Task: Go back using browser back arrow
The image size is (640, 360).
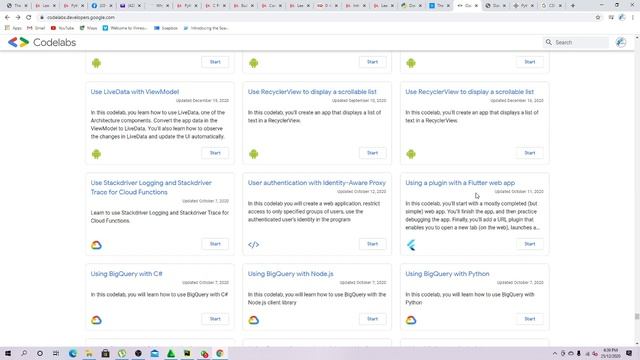Action: pyautogui.click(x=7, y=18)
